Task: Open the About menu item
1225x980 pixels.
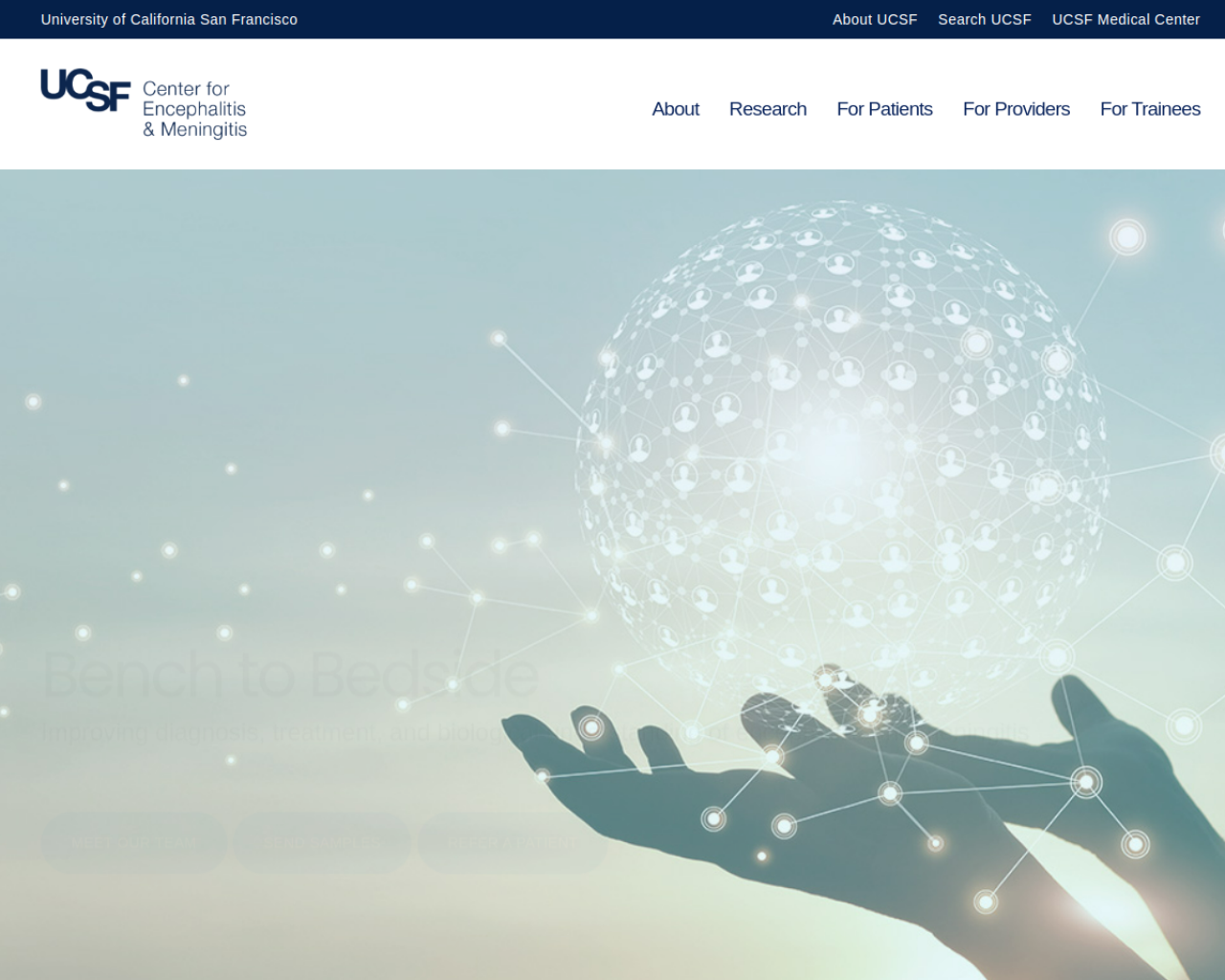Action: coord(675,109)
